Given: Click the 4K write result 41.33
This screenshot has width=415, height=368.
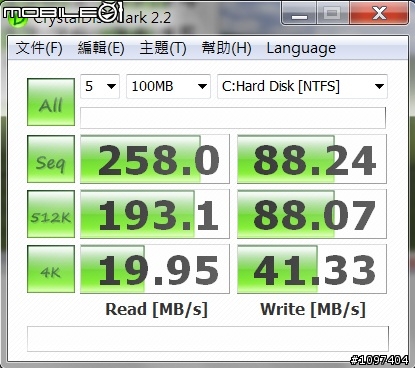Looking at the screenshot, I should tap(312, 269).
